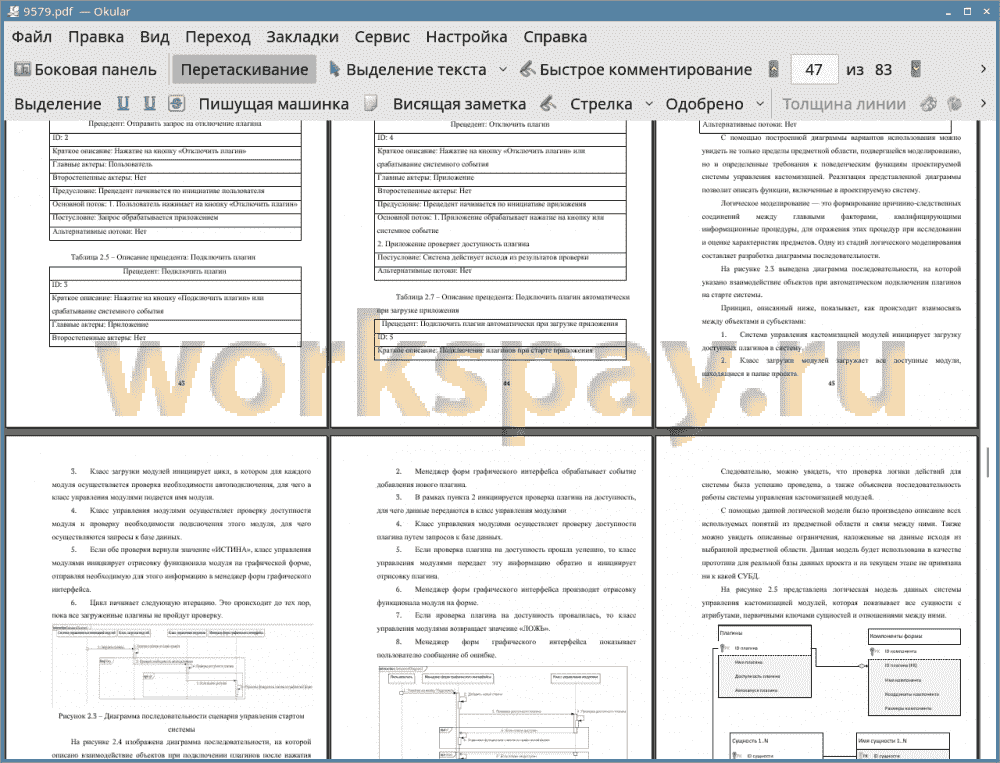This screenshot has height=763, width=1000.
Task: Click the header 'Прецедент: Подключить плагин' in table 2.5
Action: point(175,271)
